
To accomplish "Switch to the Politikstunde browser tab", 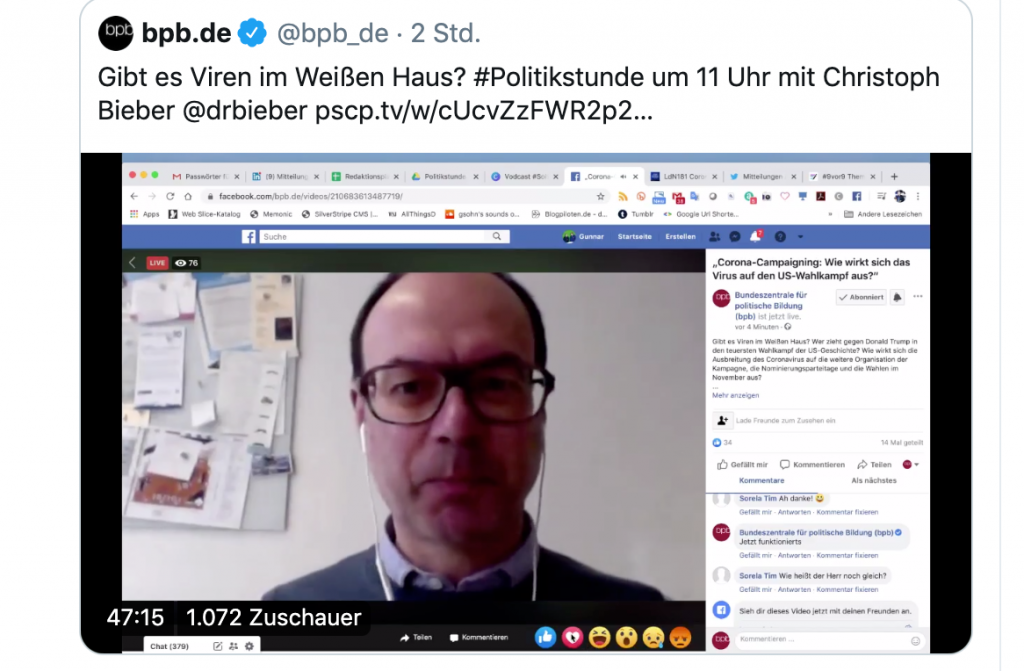I will [445, 176].
